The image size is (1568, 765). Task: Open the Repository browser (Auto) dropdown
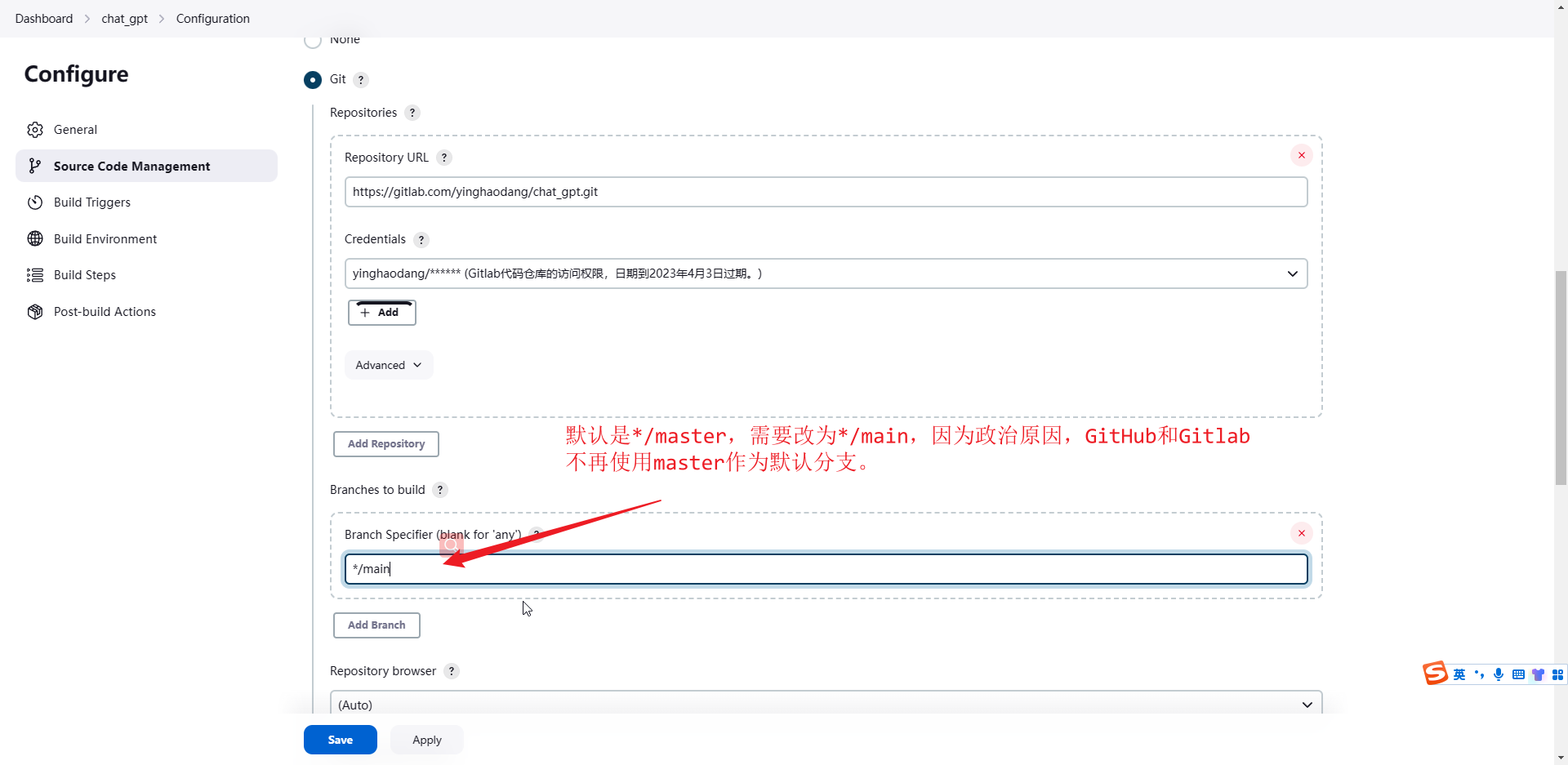[x=826, y=705]
